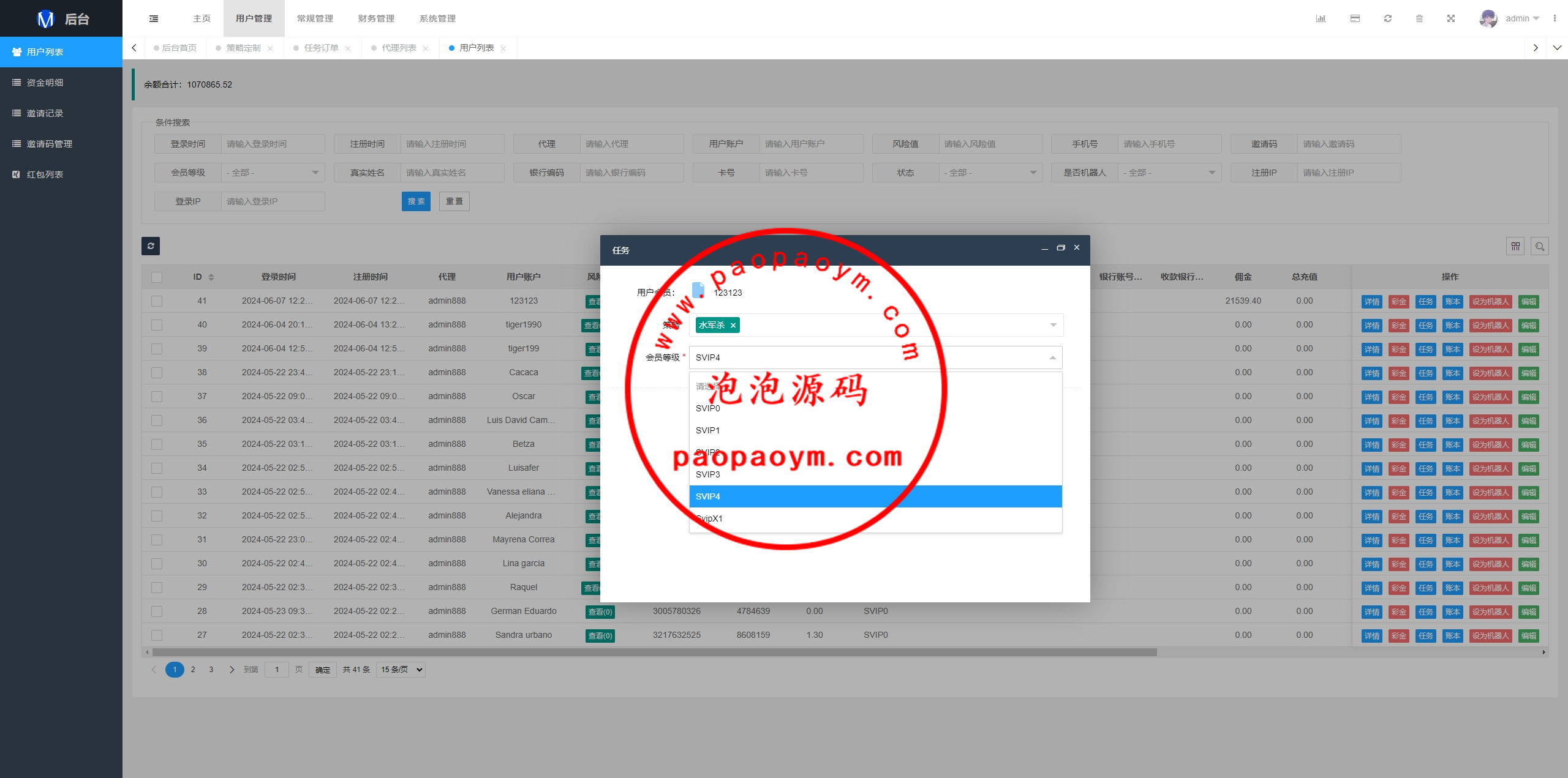The image size is (1568, 778).
Task: Open the 是否机器人 filter dropdown
Action: point(1169,173)
